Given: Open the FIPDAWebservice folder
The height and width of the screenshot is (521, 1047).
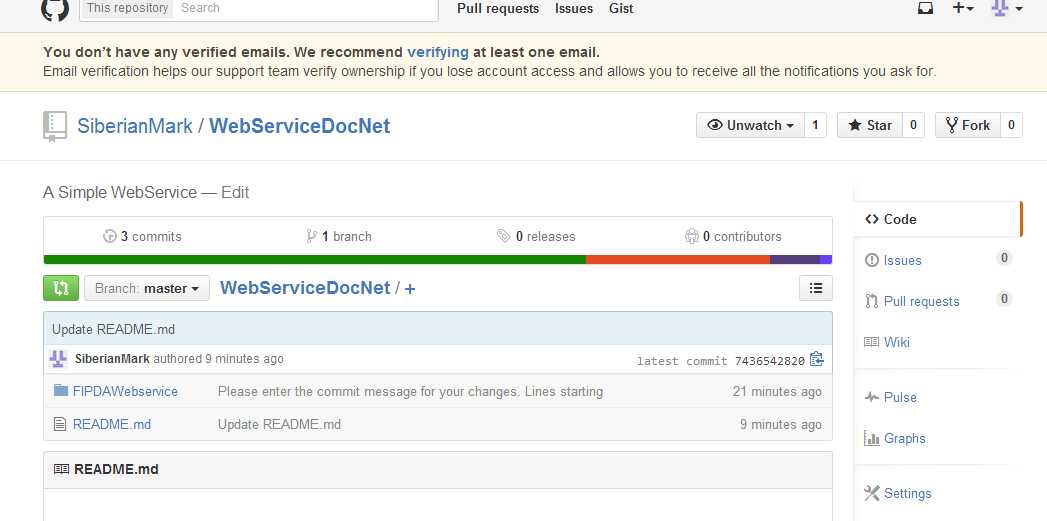Looking at the screenshot, I should click(x=126, y=391).
